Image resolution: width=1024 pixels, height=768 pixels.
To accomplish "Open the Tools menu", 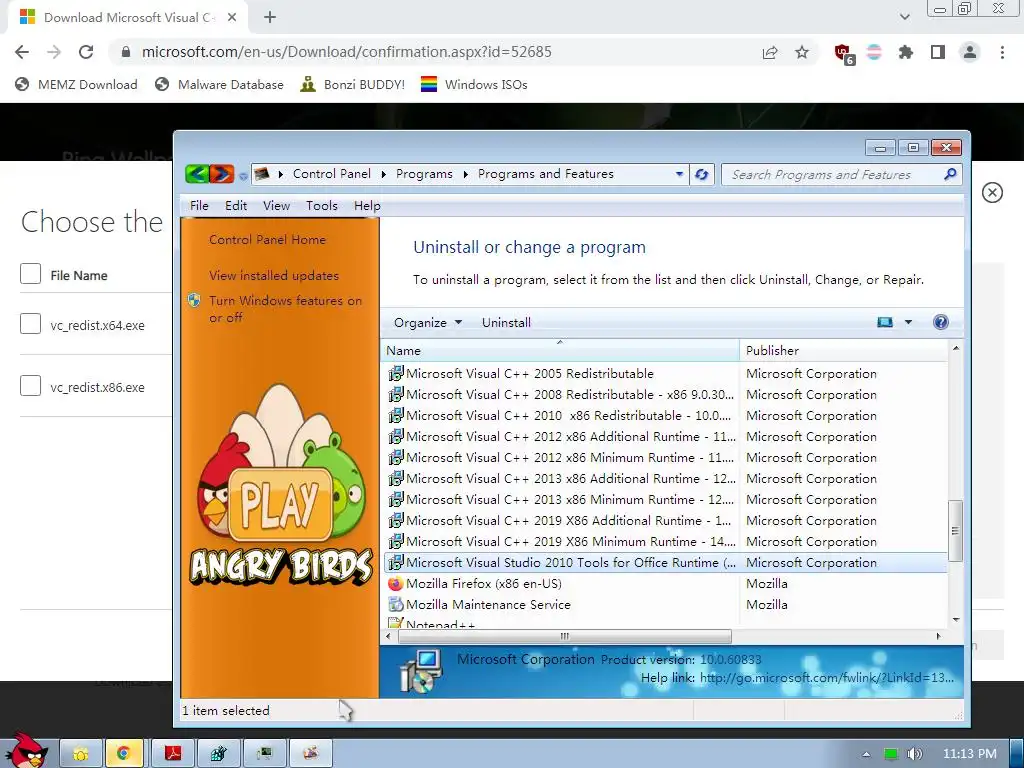I will coord(322,206).
